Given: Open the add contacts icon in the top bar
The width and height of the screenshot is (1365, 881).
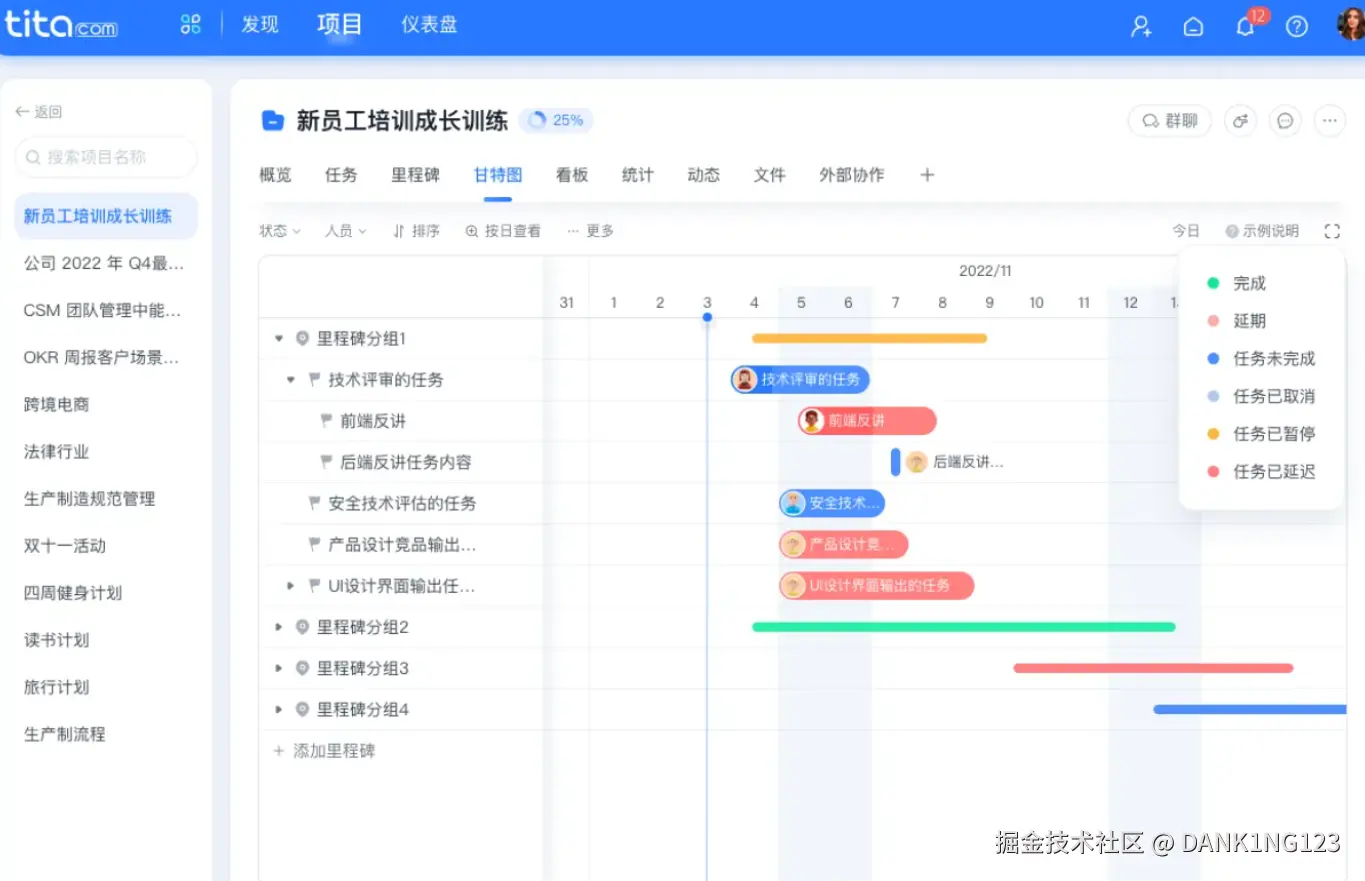Looking at the screenshot, I should click(1141, 27).
